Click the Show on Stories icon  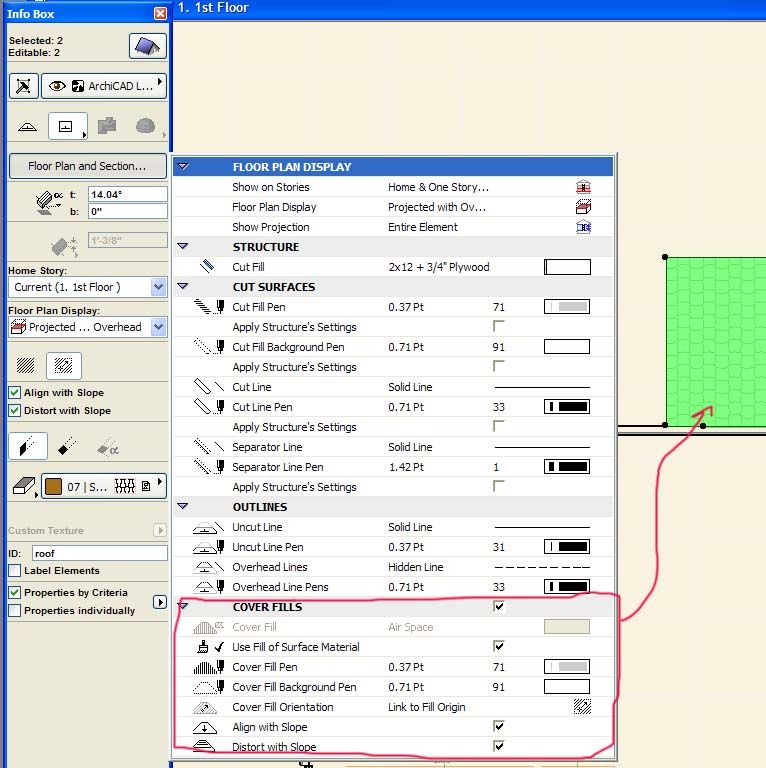tap(583, 187)
